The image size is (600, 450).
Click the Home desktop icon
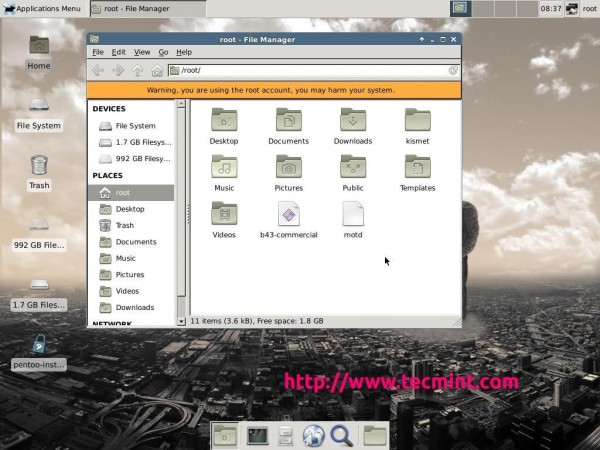pos(39,53)
